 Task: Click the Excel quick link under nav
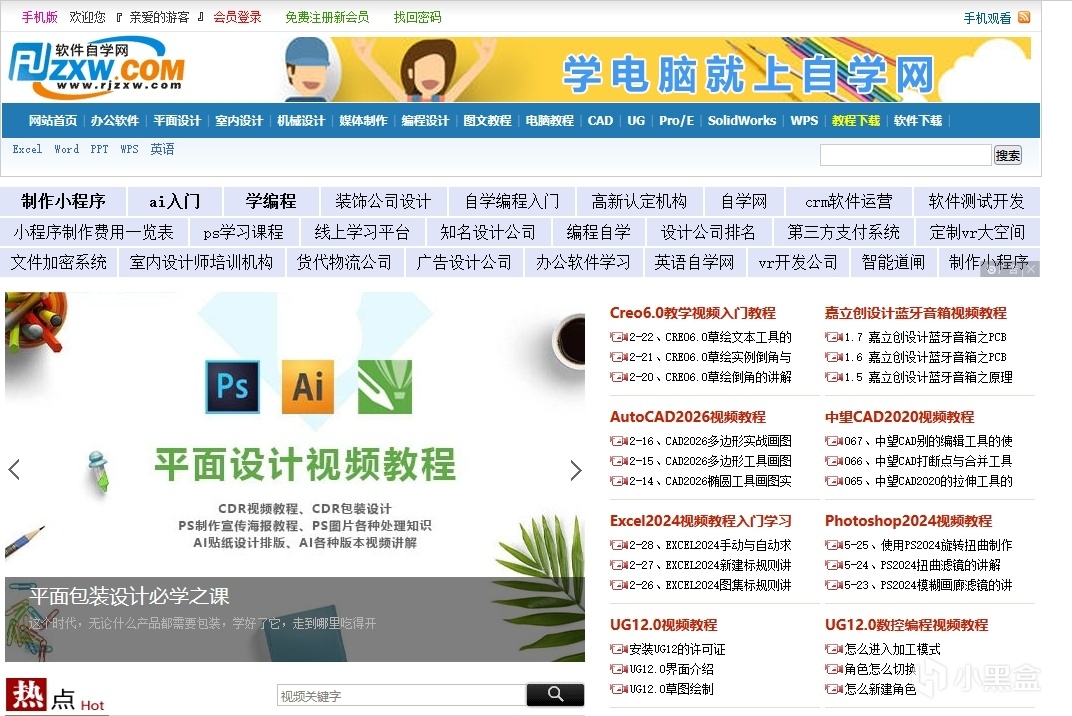[x=27, y=149]
